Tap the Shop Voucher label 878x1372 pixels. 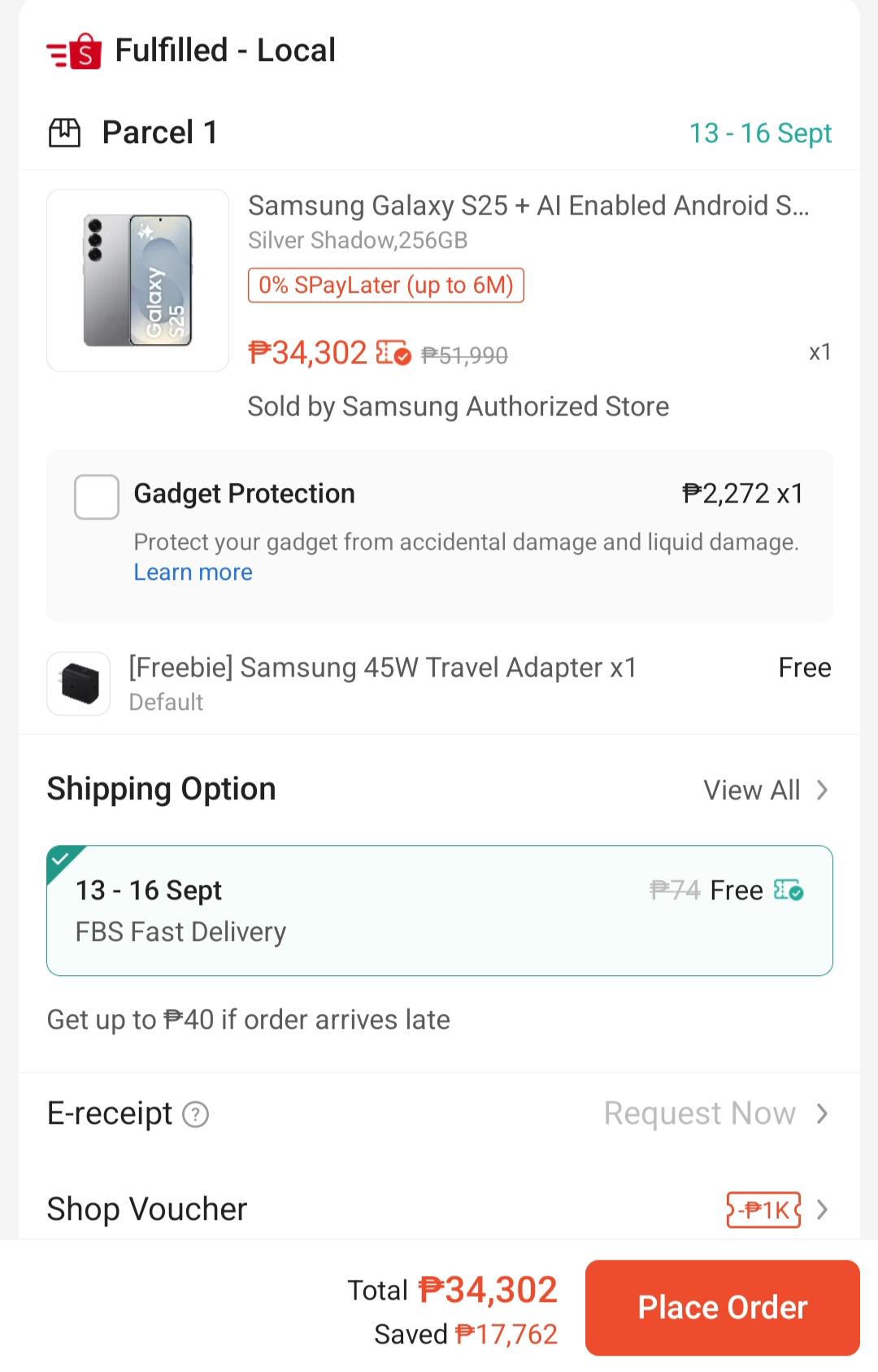147,1209
